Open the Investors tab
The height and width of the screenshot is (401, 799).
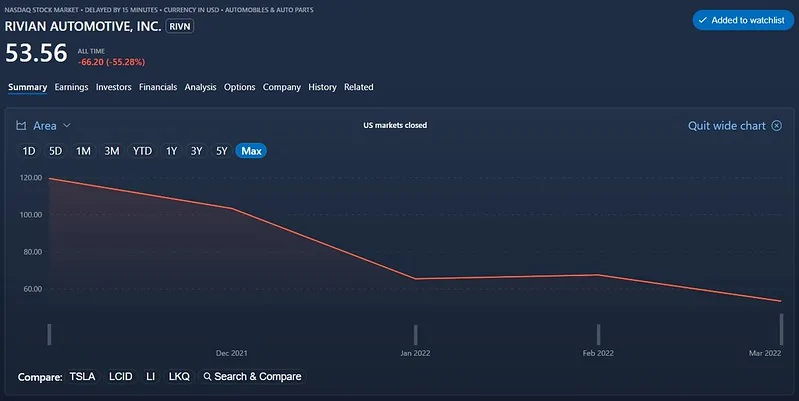coord(114,87)
